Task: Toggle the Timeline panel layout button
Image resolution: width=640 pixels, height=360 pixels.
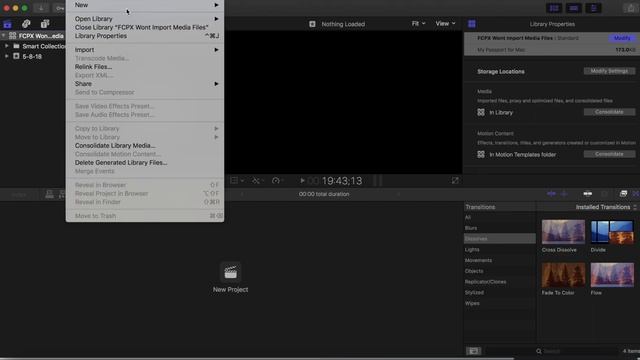Action: pyautogui.click(x=573, y=8)
